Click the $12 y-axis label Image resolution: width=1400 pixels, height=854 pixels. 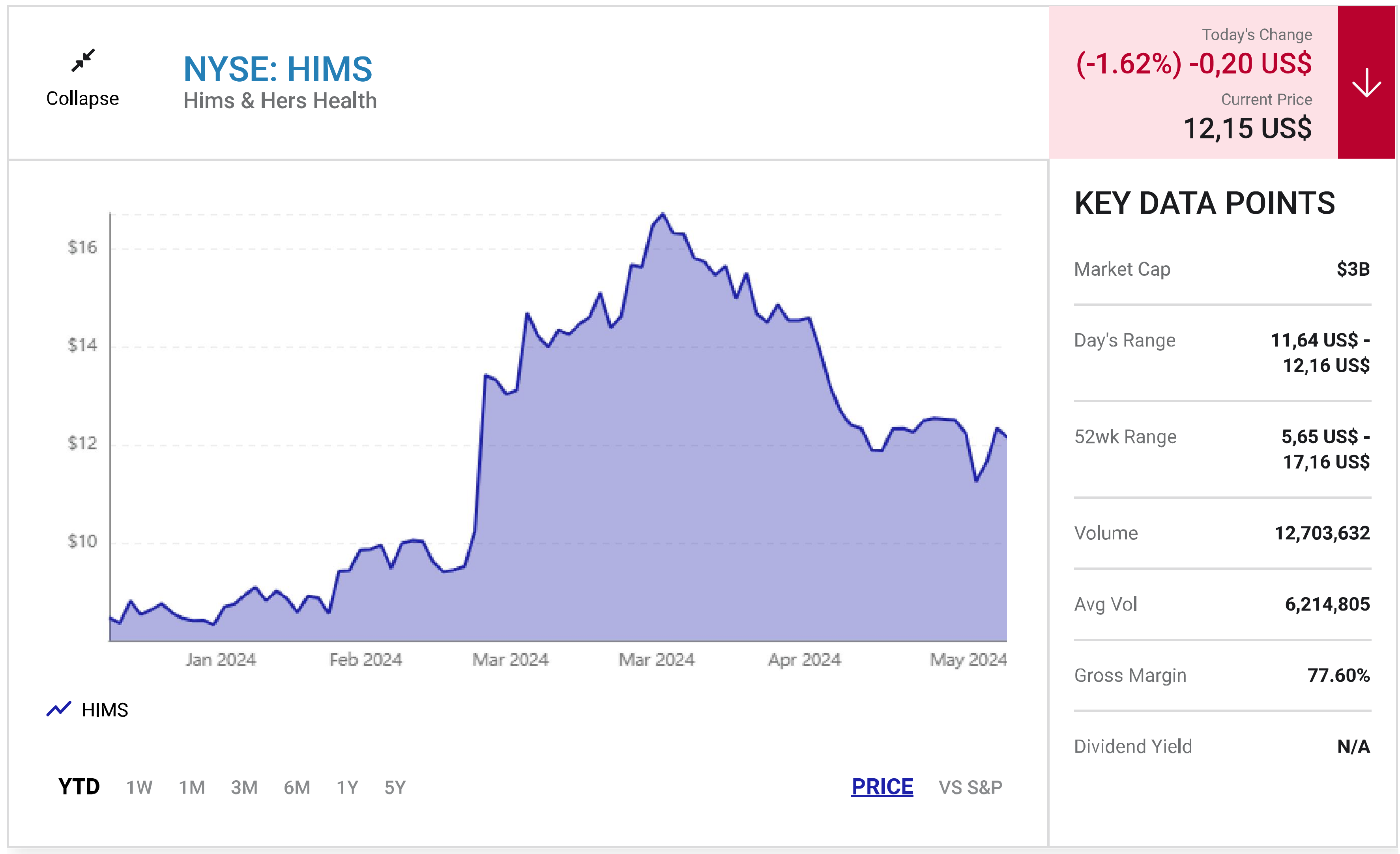pyautogui.click(x=82, y=443)
